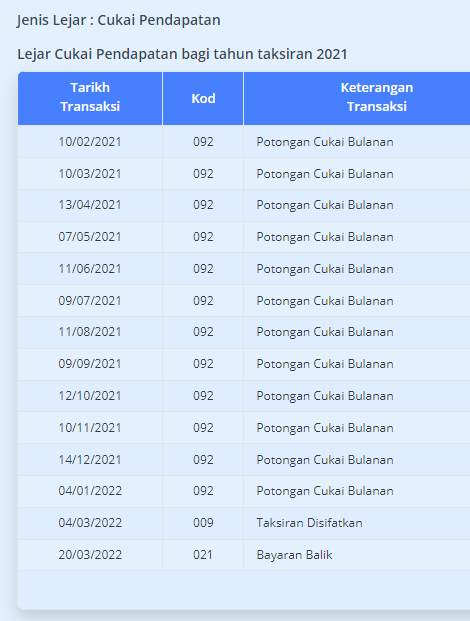Select the date cell 10/03/2021

click(x=90, y=173)
